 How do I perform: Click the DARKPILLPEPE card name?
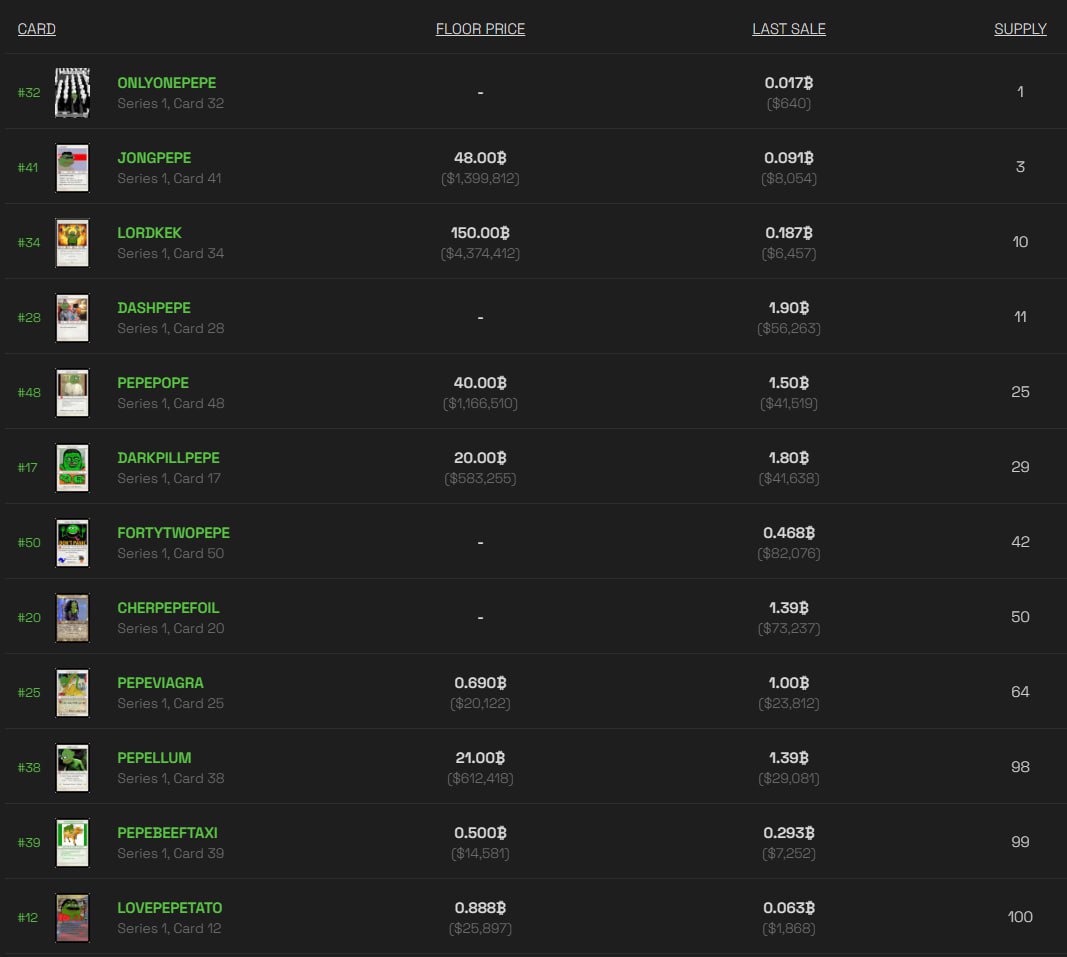click(169, 457)
